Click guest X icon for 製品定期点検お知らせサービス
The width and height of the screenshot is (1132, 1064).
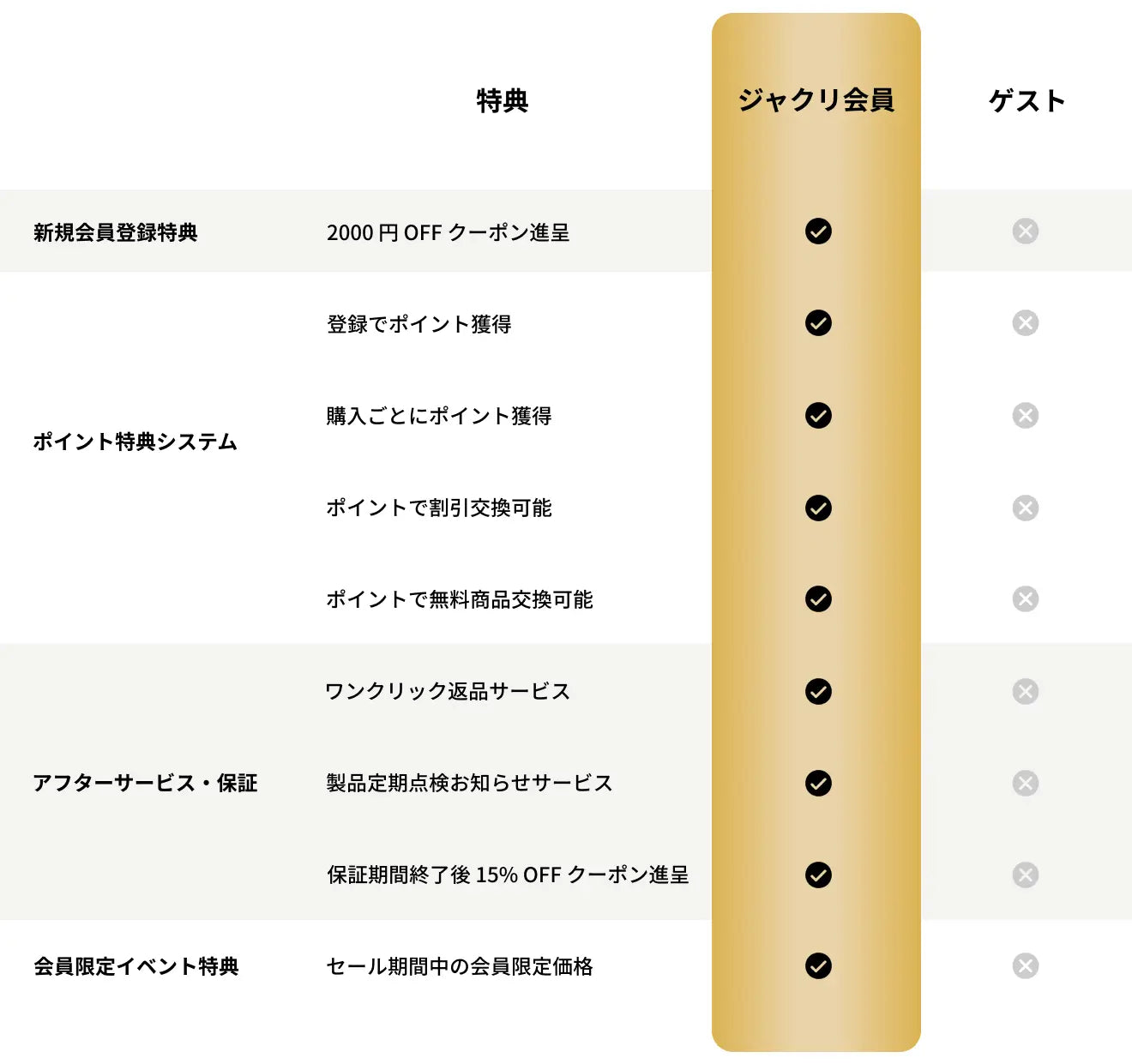[x=1025, y=783]
